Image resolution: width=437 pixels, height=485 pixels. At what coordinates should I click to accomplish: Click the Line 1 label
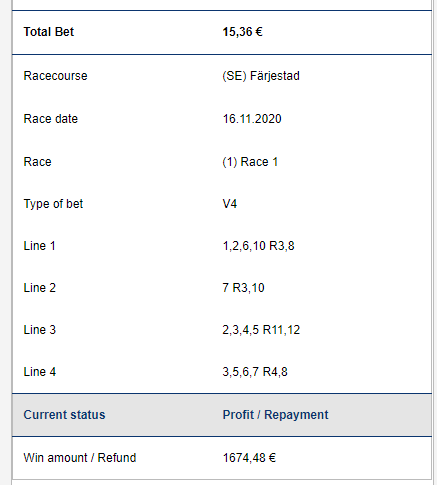(x=39, y=246)
